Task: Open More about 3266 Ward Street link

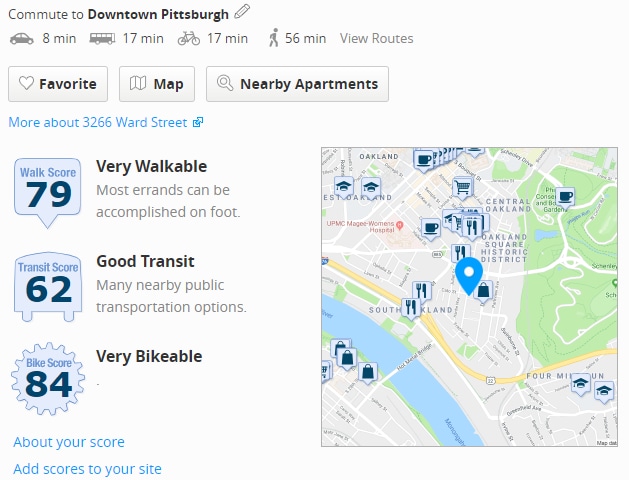Action: 106,122
